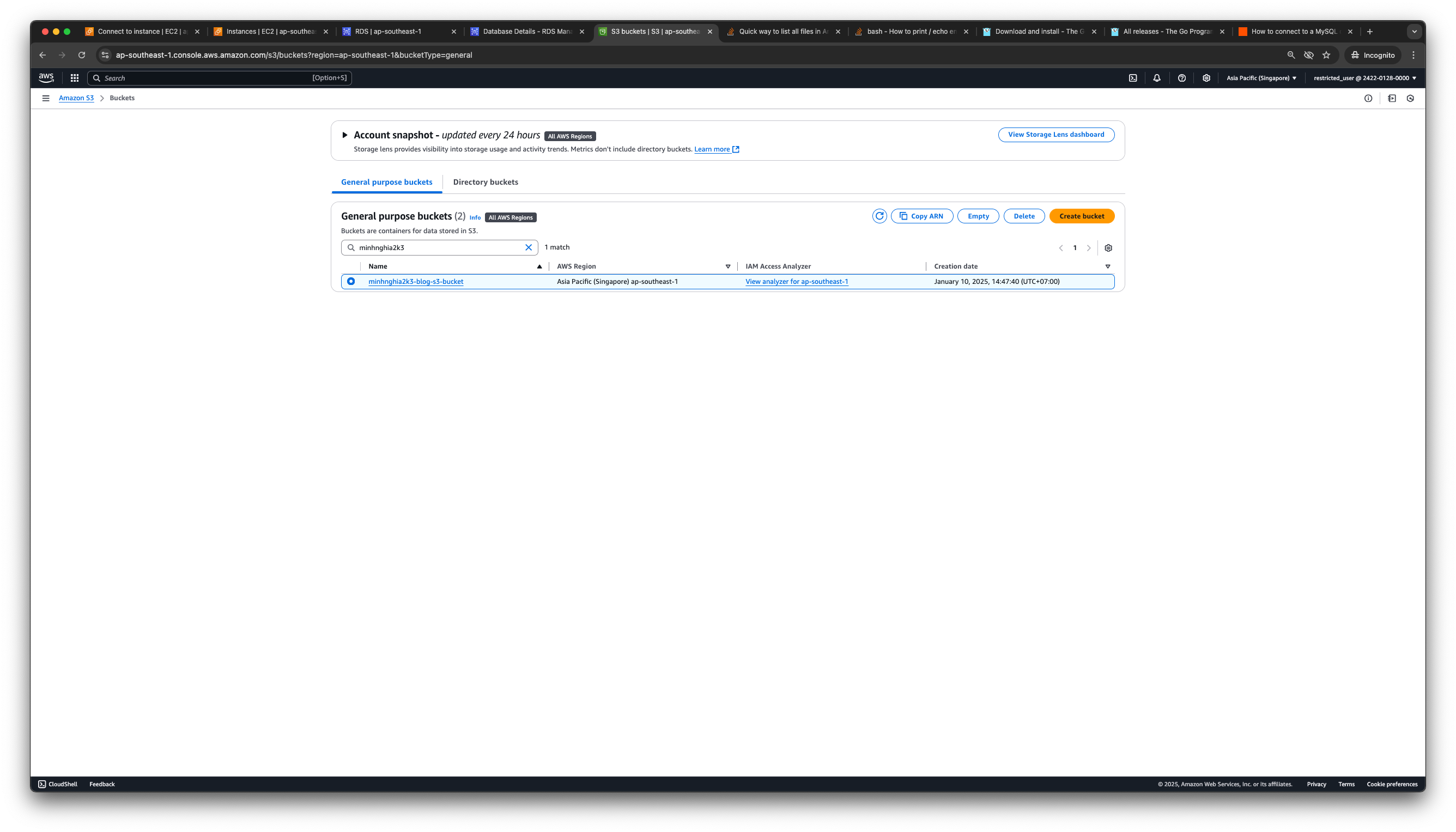Image resolution: width=1456 pixels, height=832 pixels.
Task: Click Info link beside bucket count
Action: [x=475, y=218]
